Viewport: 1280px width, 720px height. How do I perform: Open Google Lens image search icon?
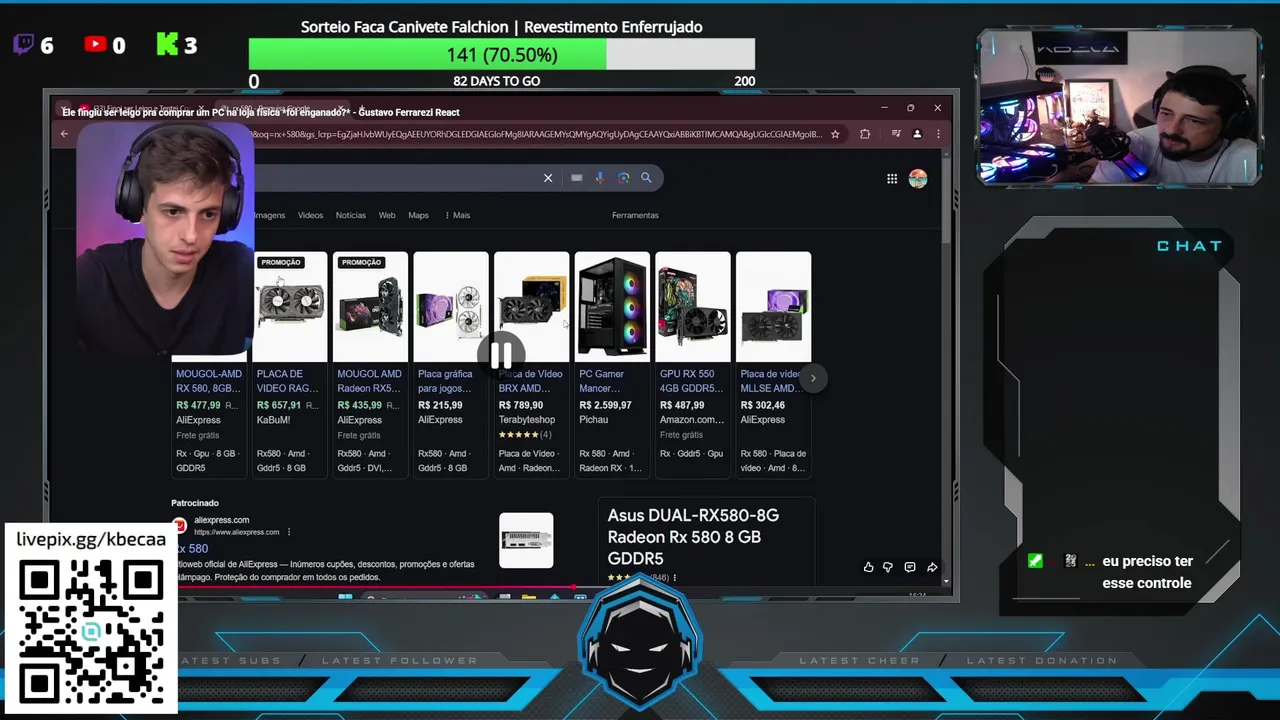tap(623, 178)
